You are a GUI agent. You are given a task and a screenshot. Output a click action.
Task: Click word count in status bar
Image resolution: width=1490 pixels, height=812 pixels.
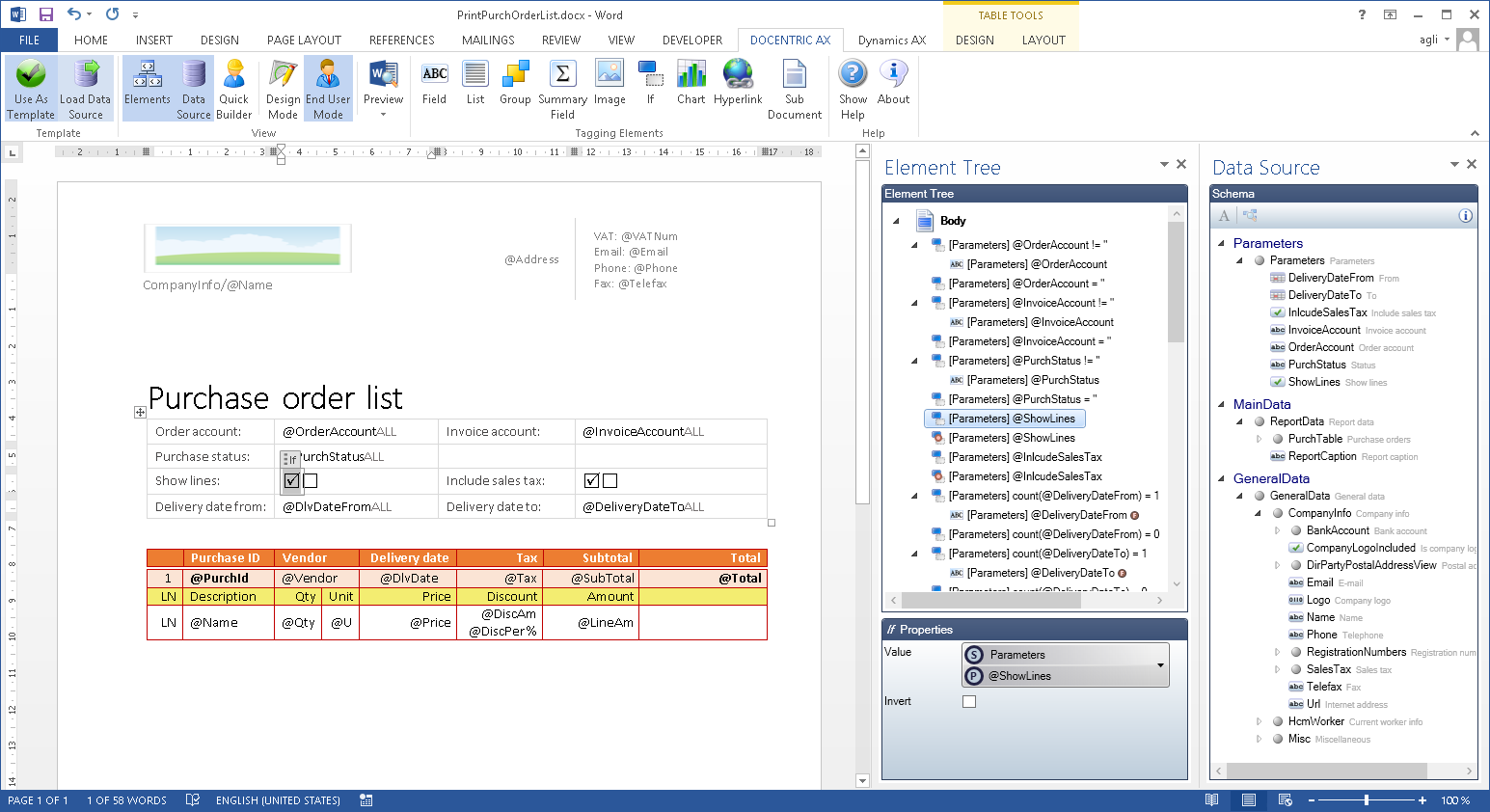126,800
